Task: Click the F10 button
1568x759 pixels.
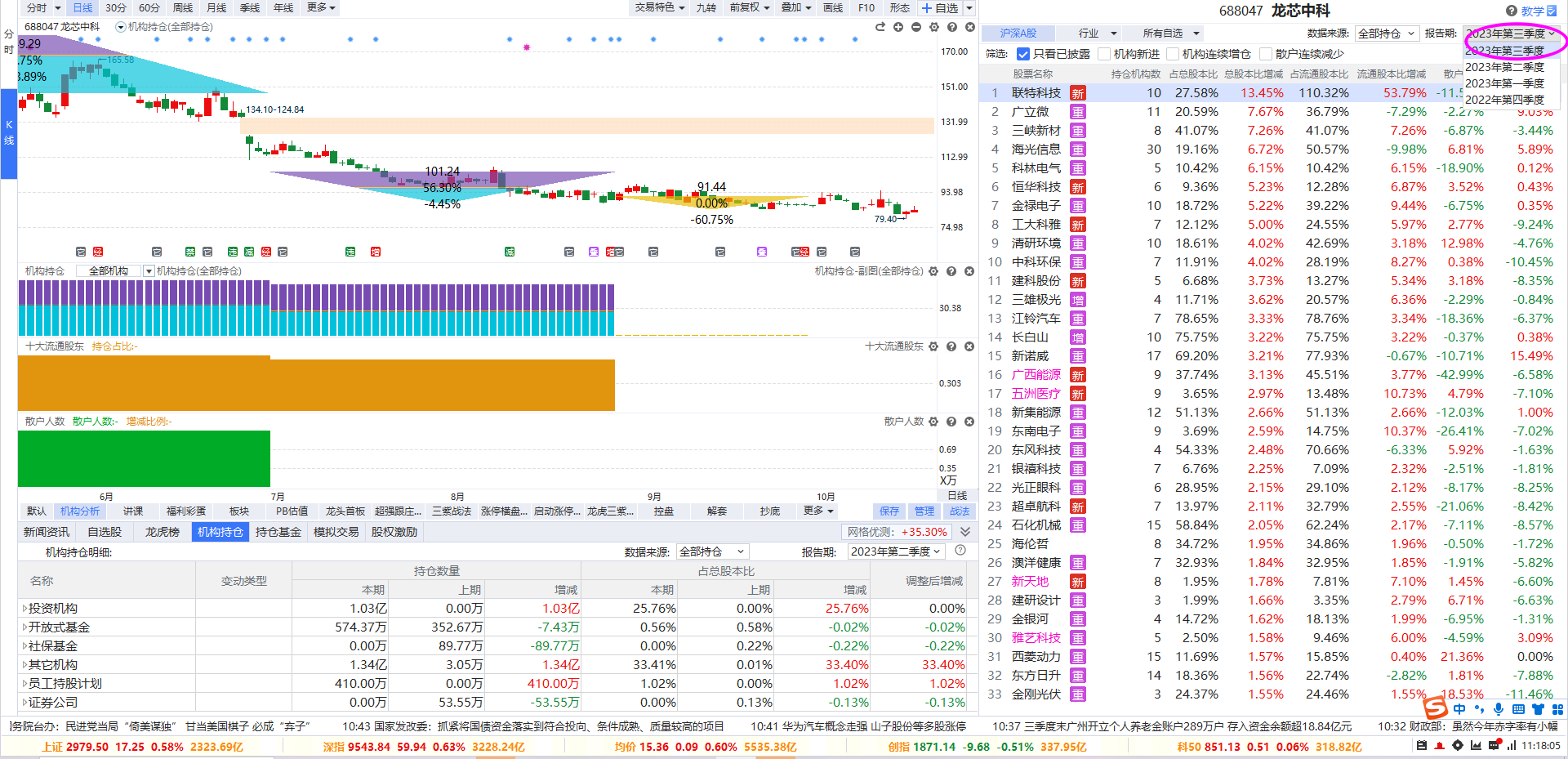Action: 866,7
